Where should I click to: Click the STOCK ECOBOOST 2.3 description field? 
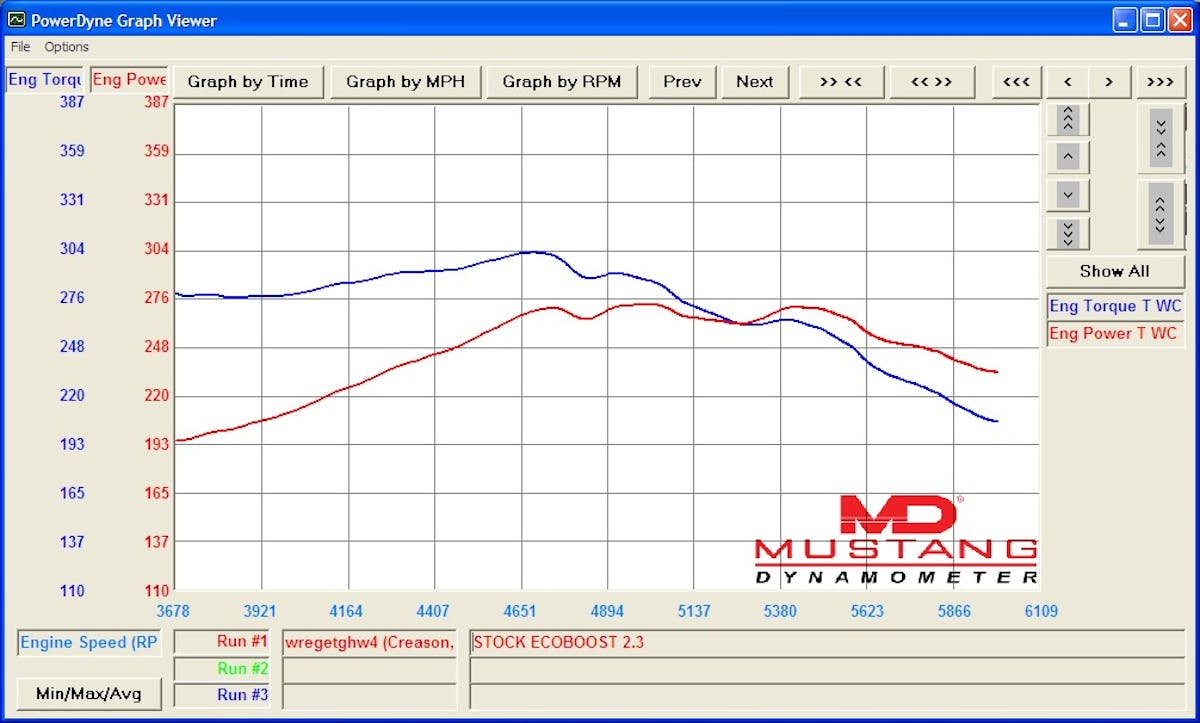coord(826,642)
